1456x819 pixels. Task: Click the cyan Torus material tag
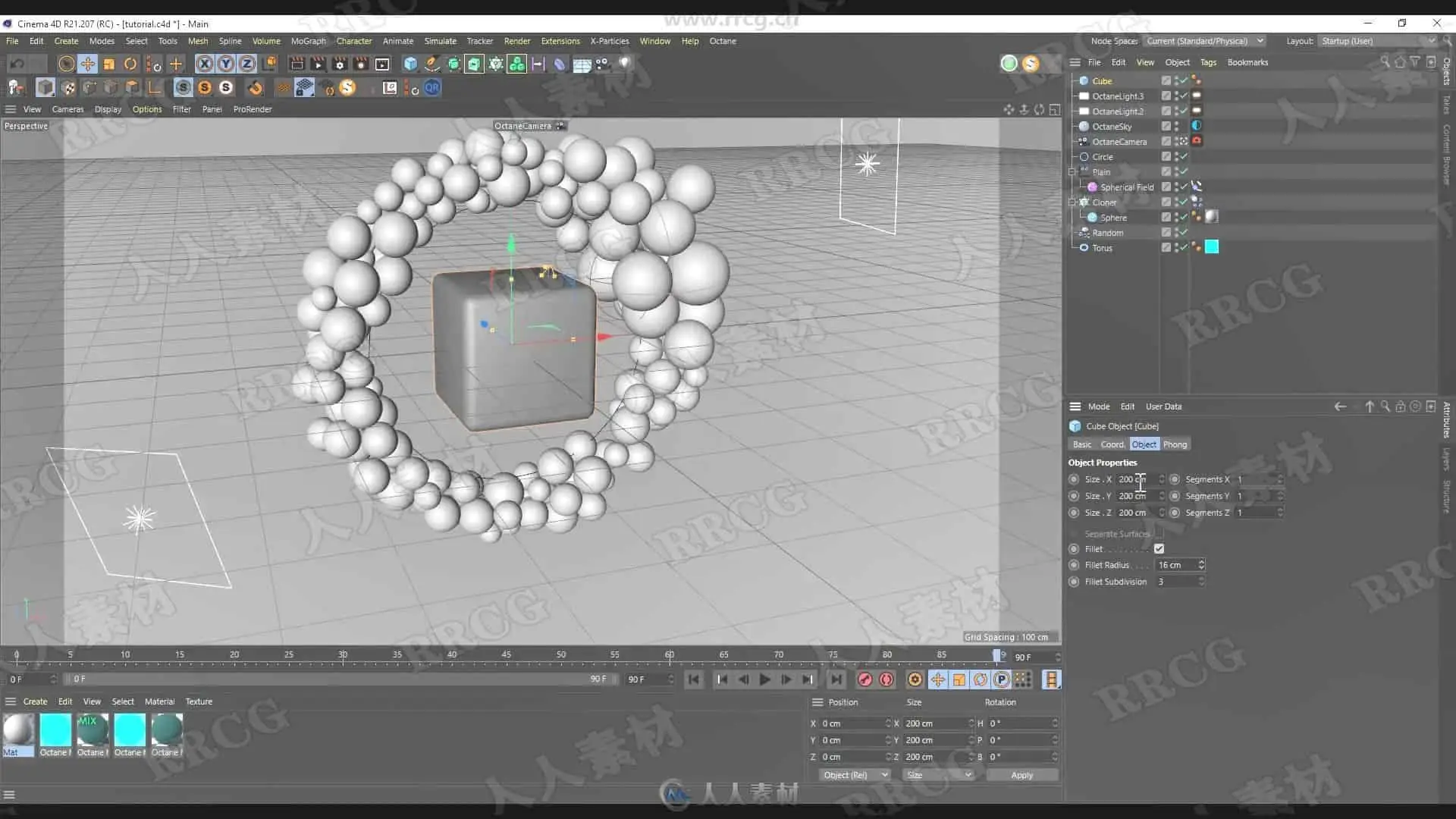point(1212,247)
